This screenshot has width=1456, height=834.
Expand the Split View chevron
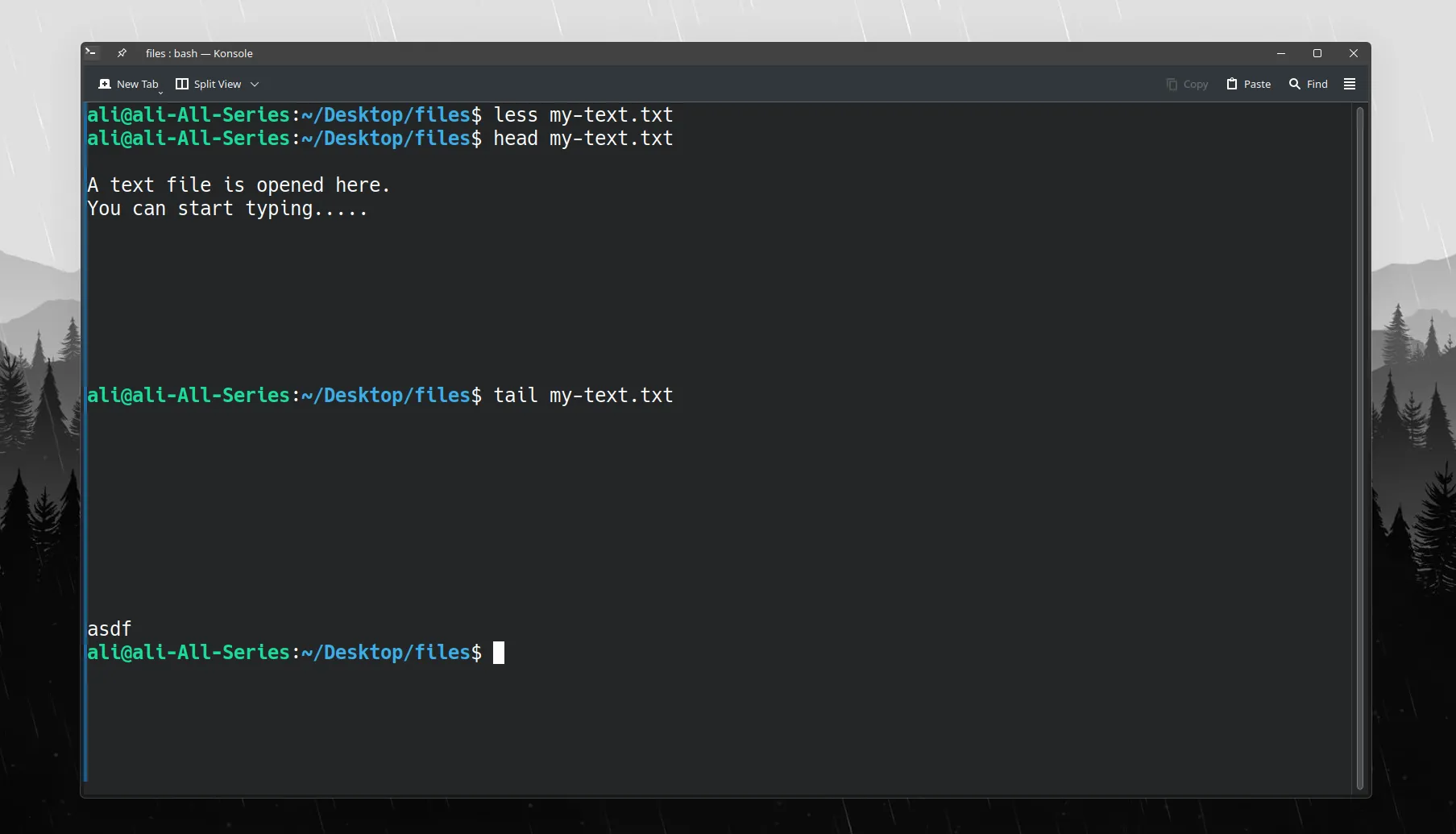pyautogui.click(x=255, y=84)
